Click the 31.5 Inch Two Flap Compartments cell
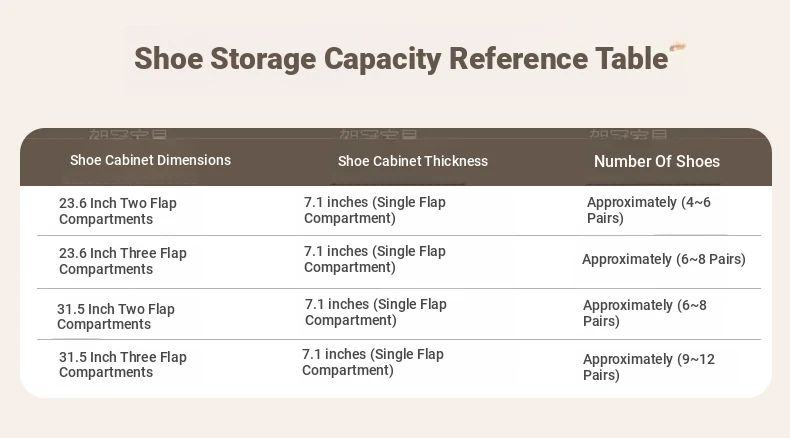 tap(116, 316)
